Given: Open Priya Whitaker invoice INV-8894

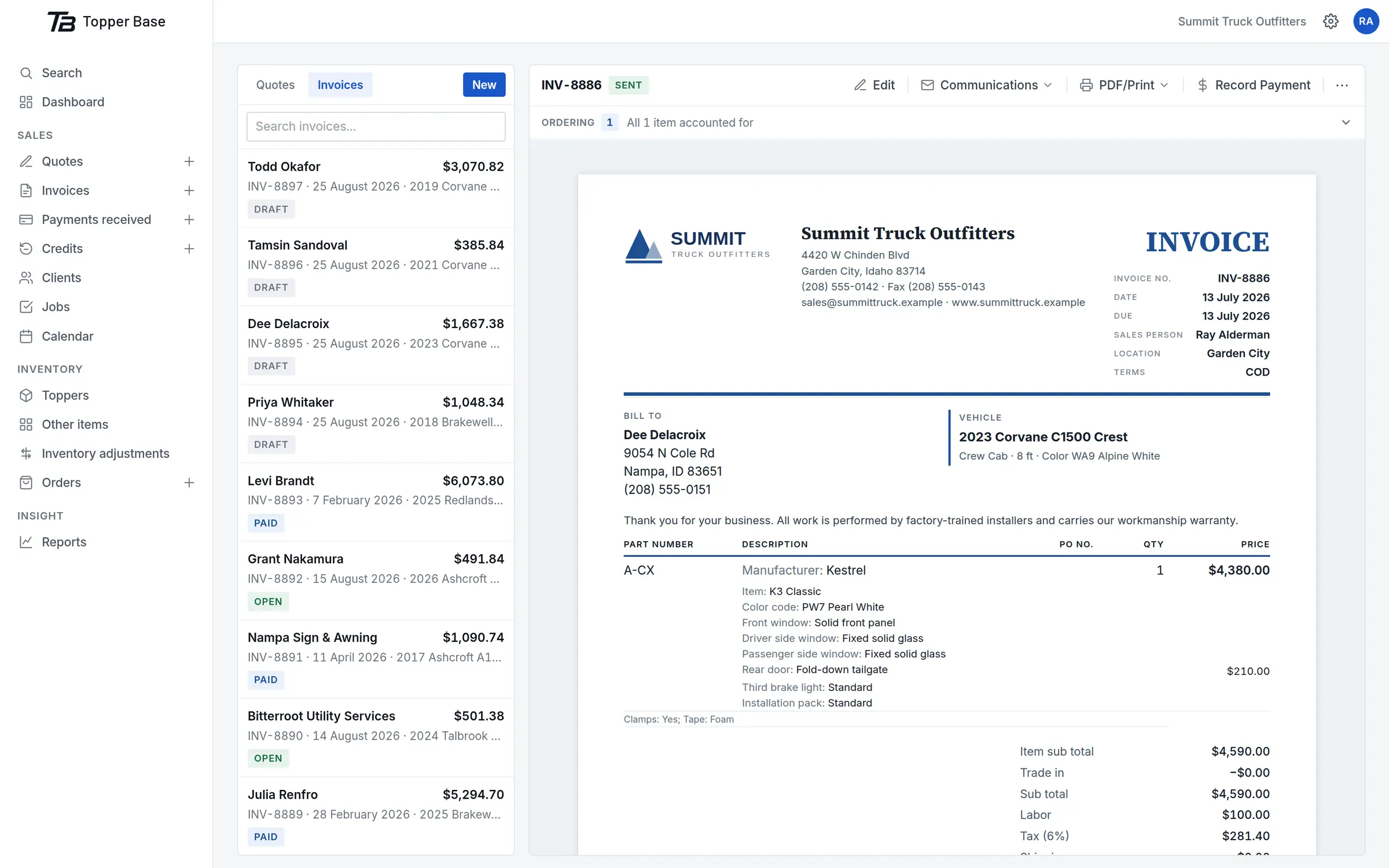Looking at the screenshot, I should (x=376, y=424).
